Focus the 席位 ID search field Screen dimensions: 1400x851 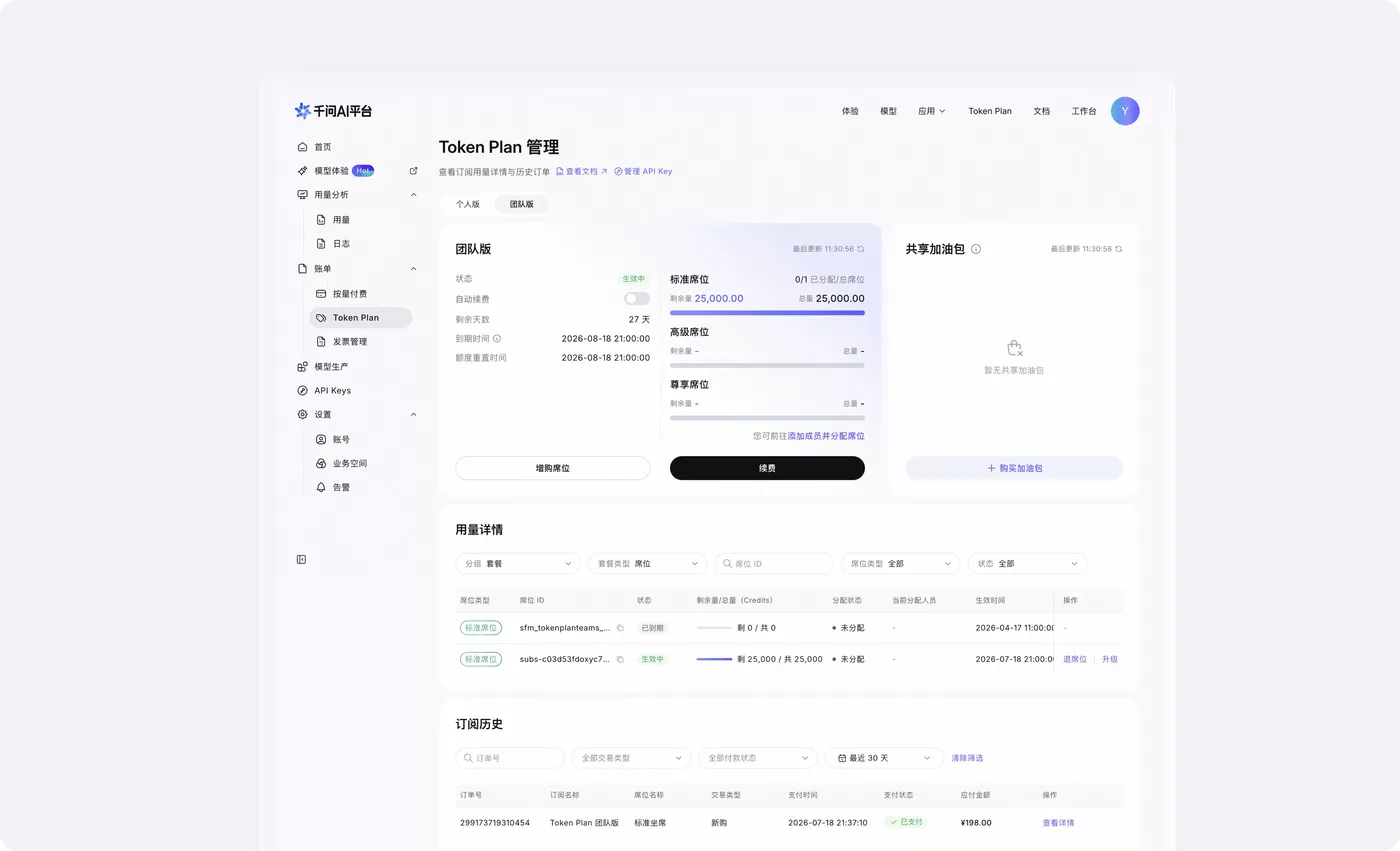tap(774, 564)
